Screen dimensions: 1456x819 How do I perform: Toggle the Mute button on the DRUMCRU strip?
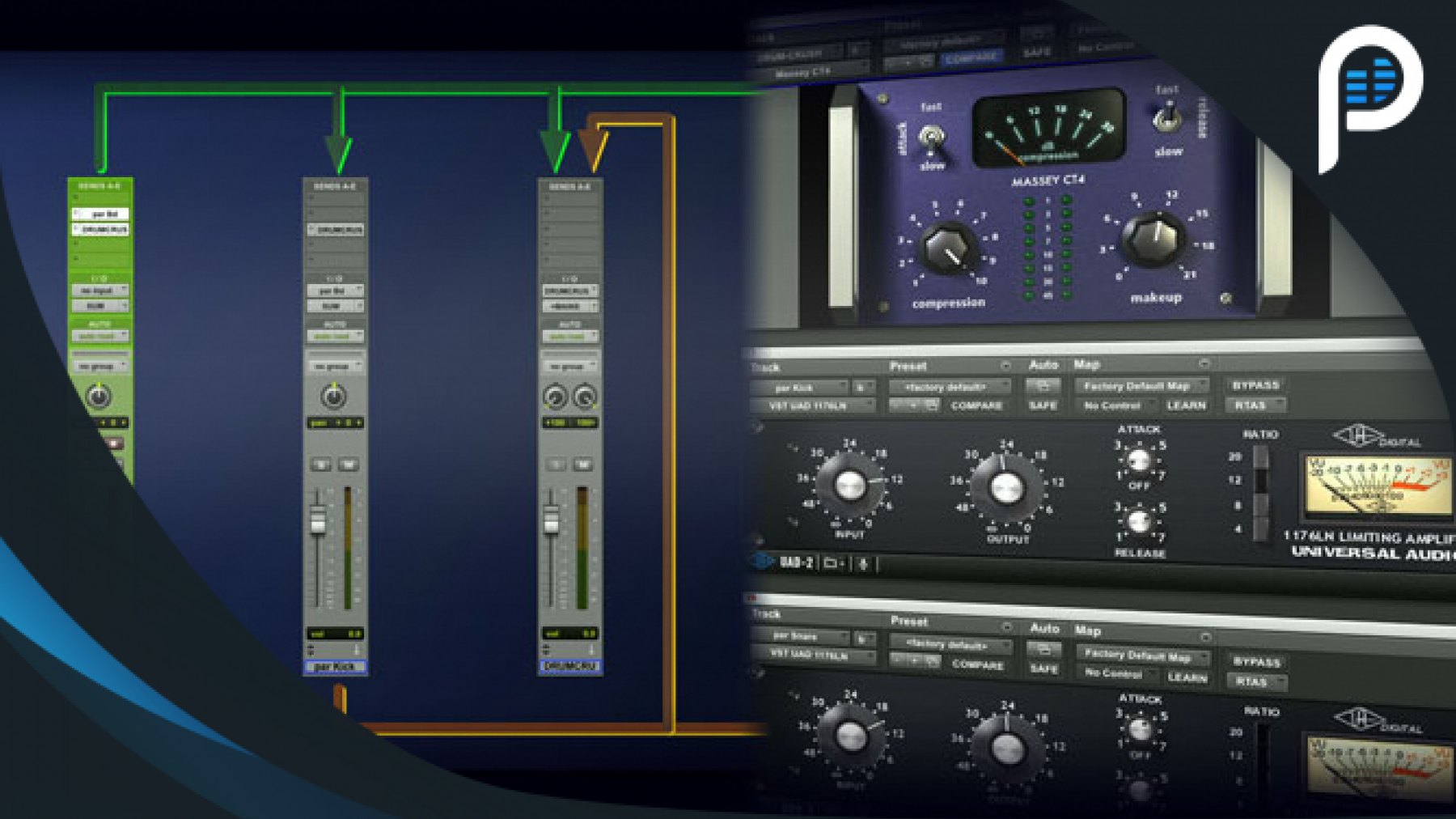click(x=583, y=465)
